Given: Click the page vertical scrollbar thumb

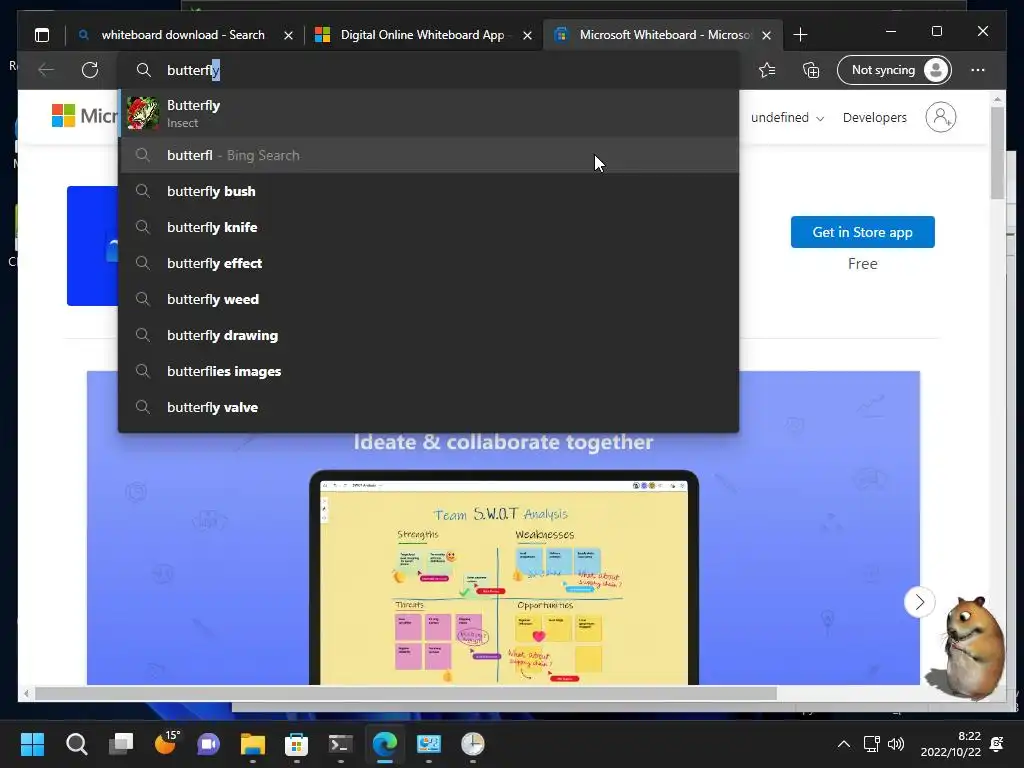Looking at the screenshot, I should 997,153.
